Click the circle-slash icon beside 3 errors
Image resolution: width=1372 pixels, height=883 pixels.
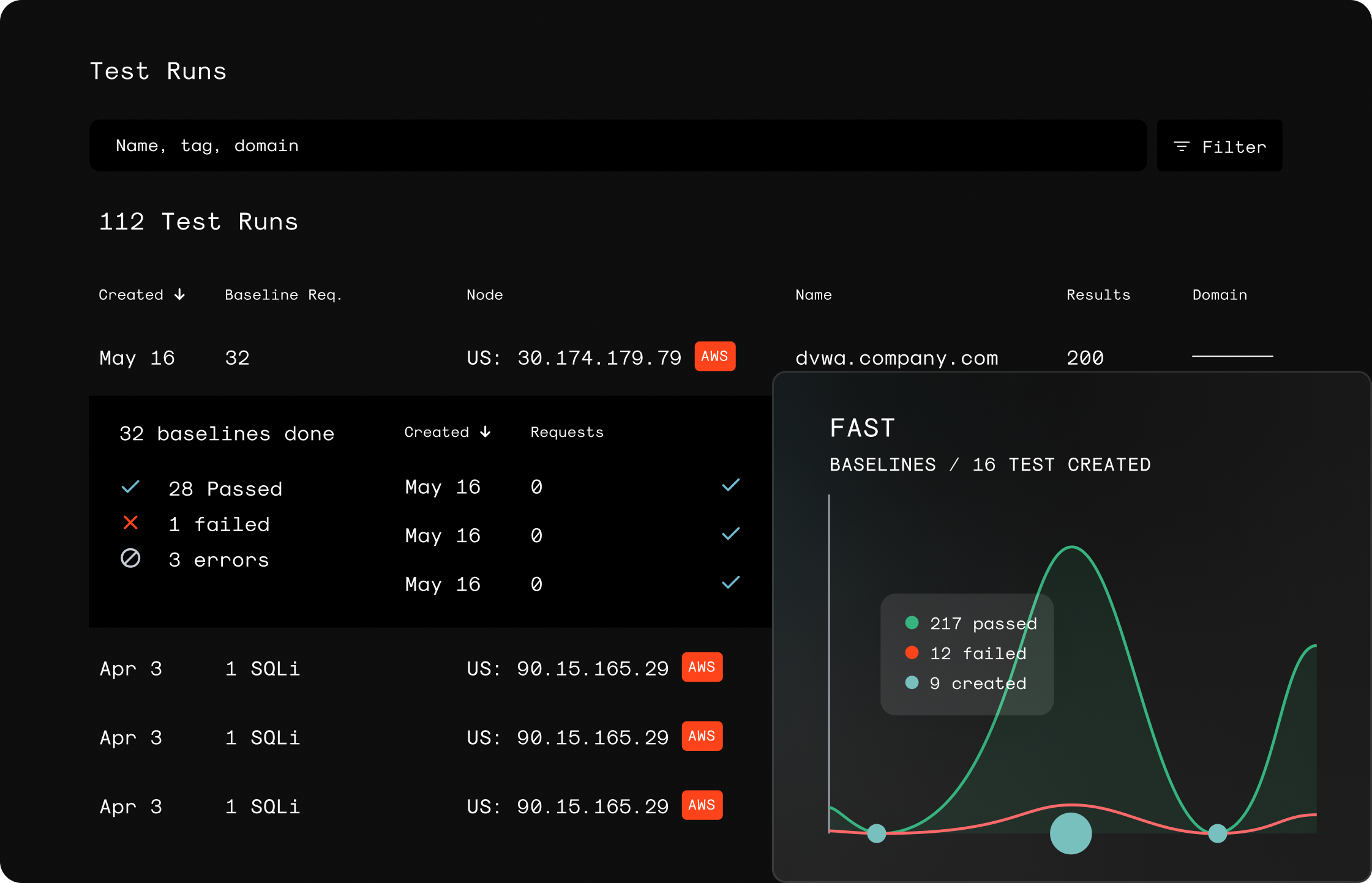(x=130, y=558)
